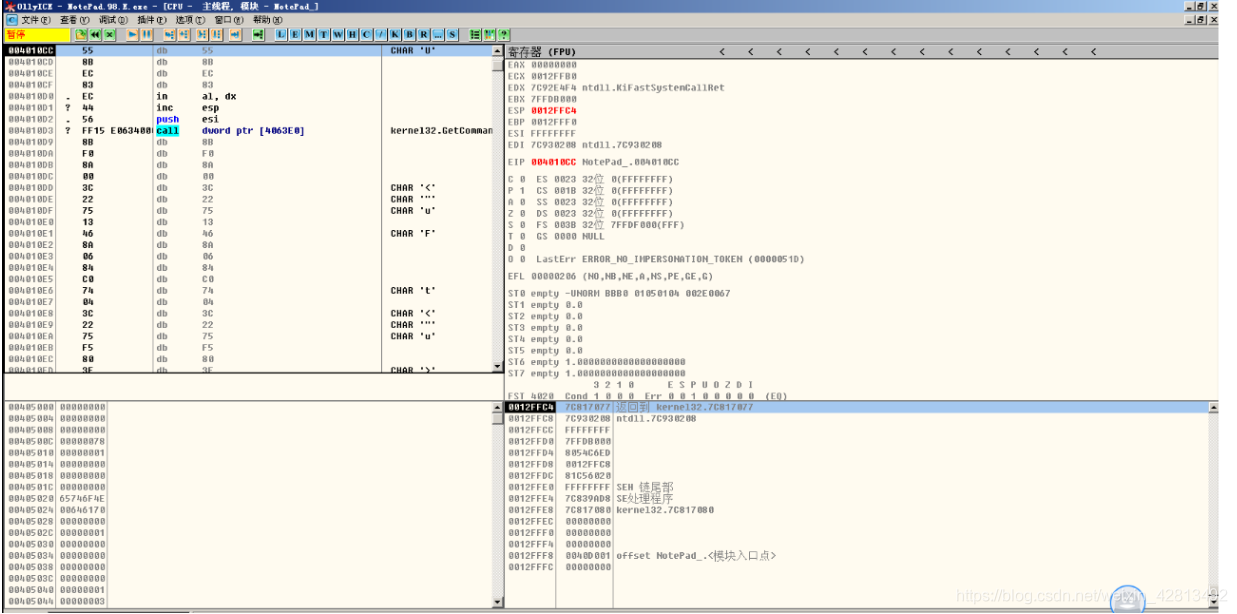Image resolution: width=1237 pixels, height=614 pixels.
Task: Open Breakpoints window with B button
Action: tap(409, 34)
